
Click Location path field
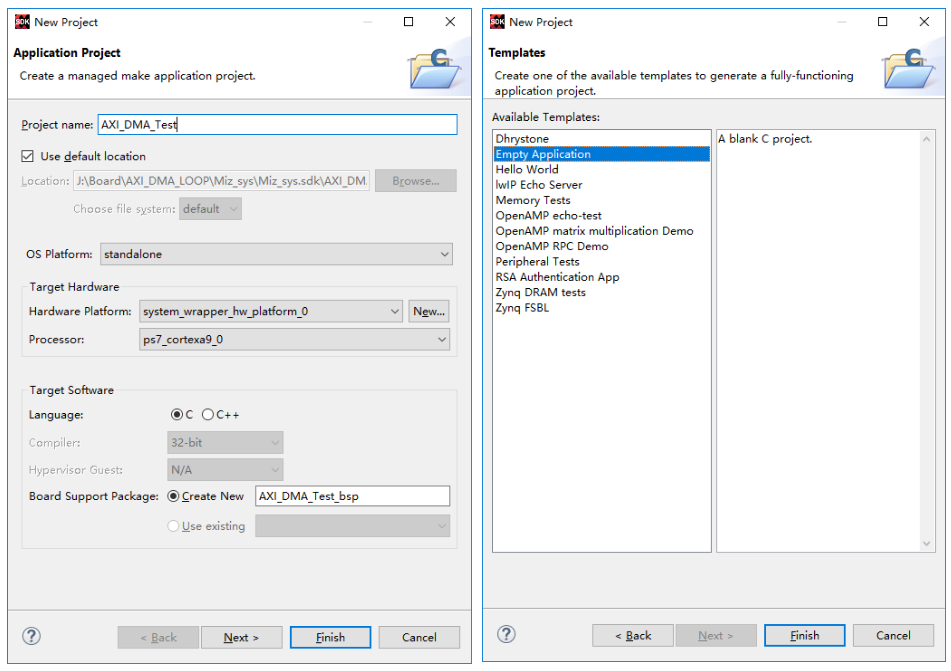221,181
